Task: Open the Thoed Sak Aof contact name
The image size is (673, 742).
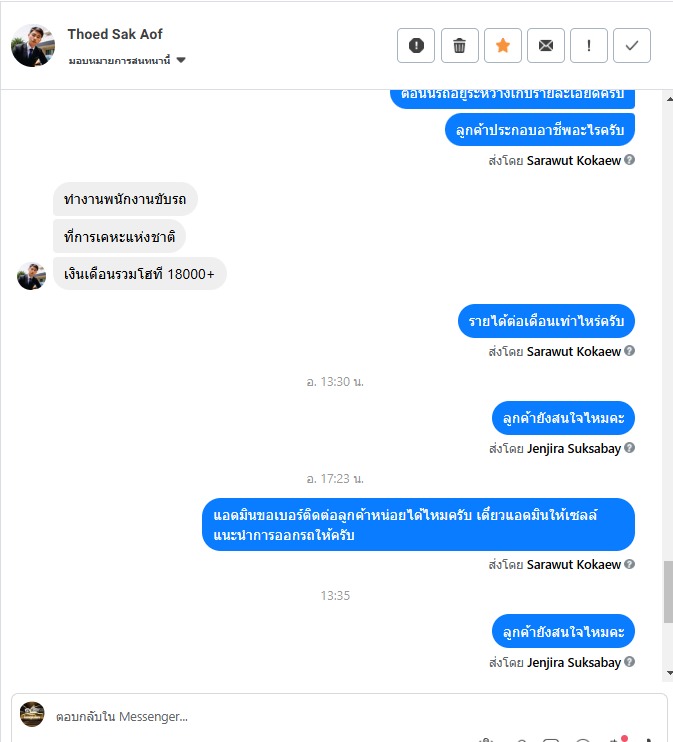Action: pos(115,34)
